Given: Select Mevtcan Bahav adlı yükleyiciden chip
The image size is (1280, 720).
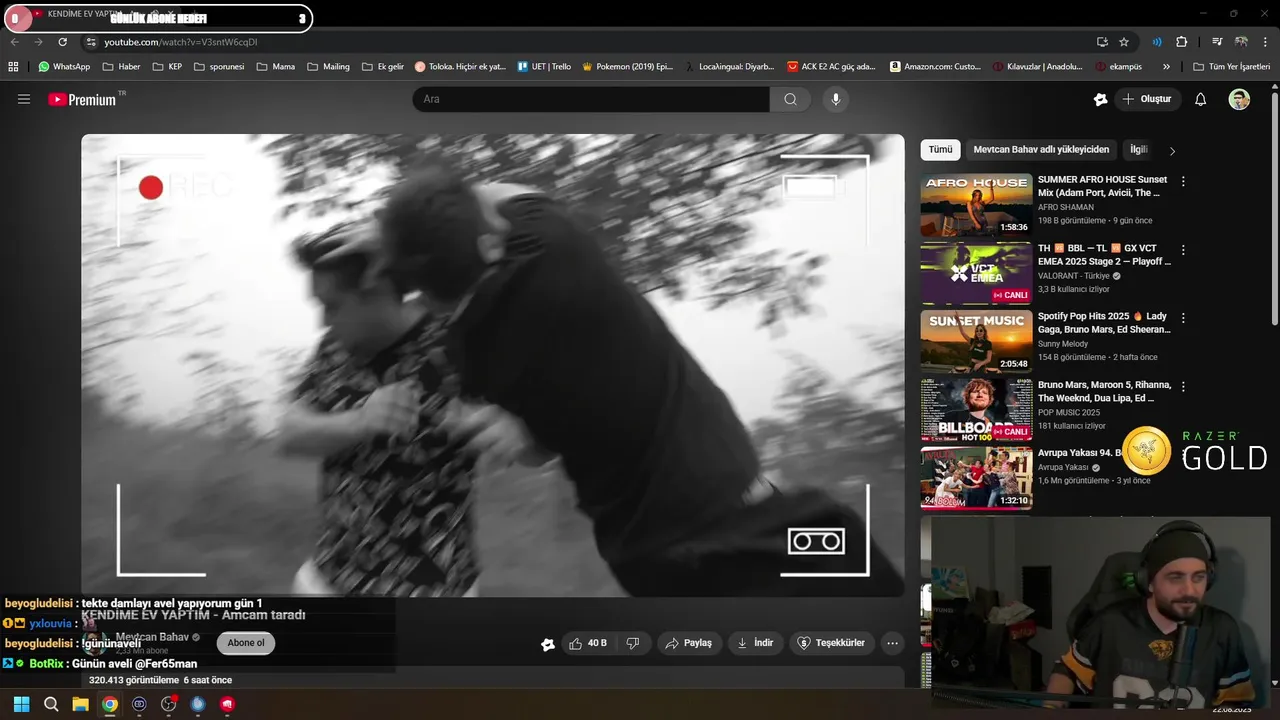Looking at the screenshot, I should coord(1041,150).
